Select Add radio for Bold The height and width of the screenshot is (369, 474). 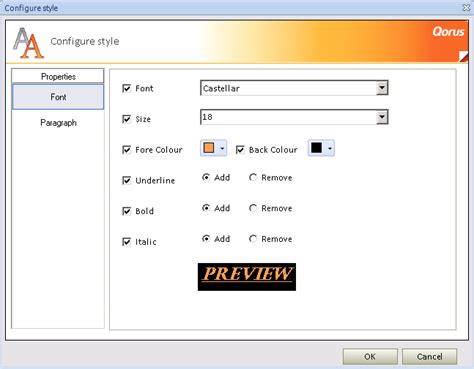[206, 208]
